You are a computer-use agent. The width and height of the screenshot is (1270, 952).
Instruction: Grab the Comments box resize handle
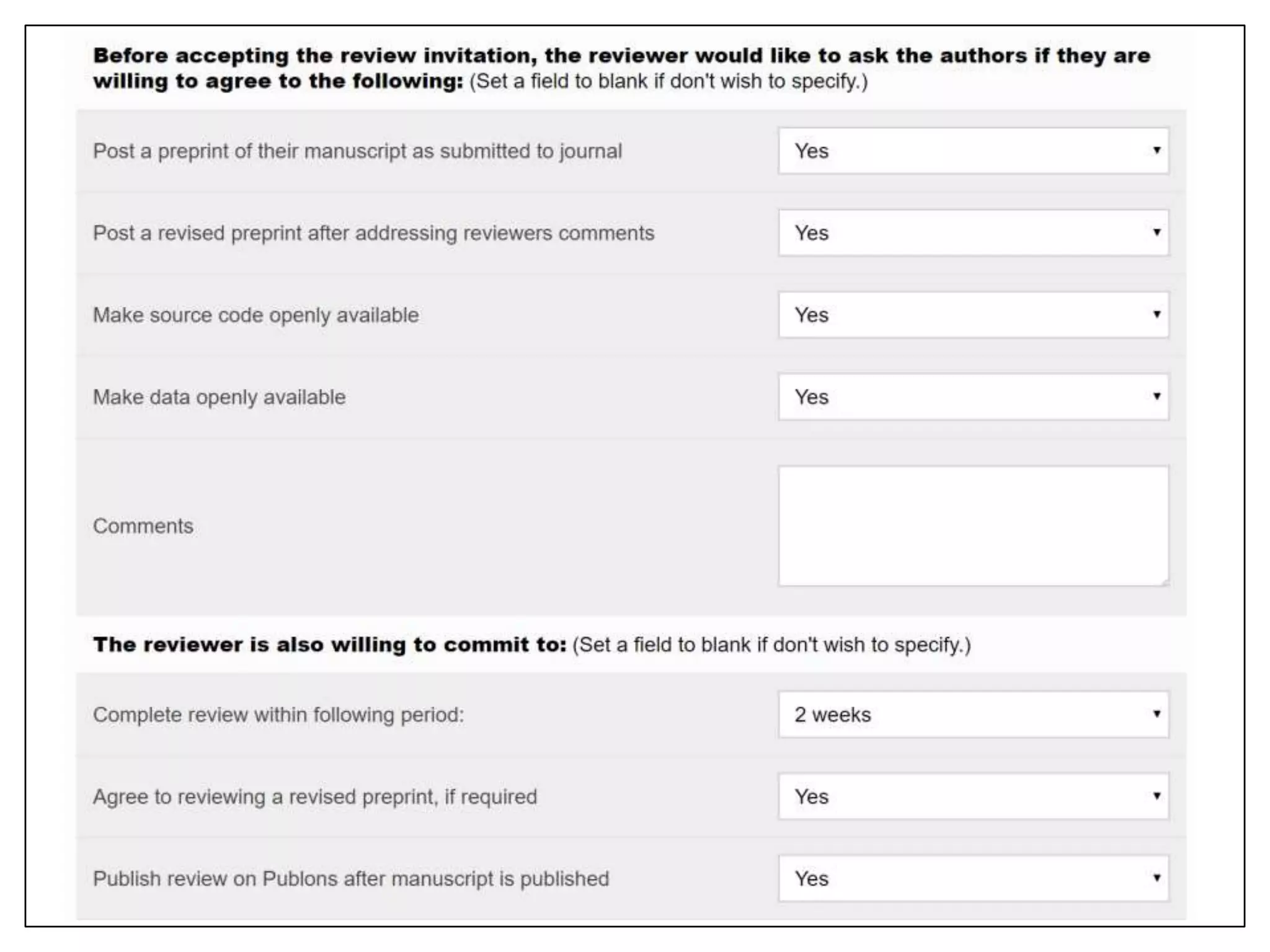click(1164, 581)
